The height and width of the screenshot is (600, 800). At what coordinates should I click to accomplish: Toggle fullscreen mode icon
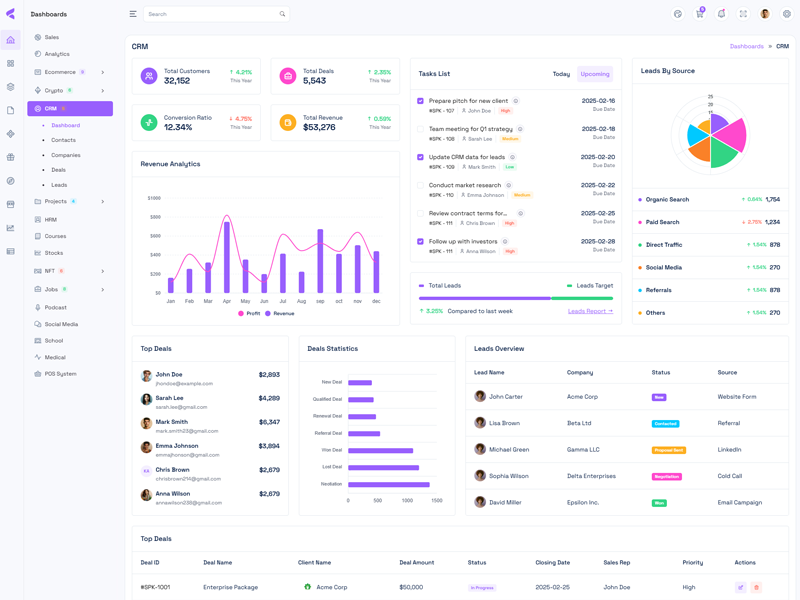[x=743, y=14]
